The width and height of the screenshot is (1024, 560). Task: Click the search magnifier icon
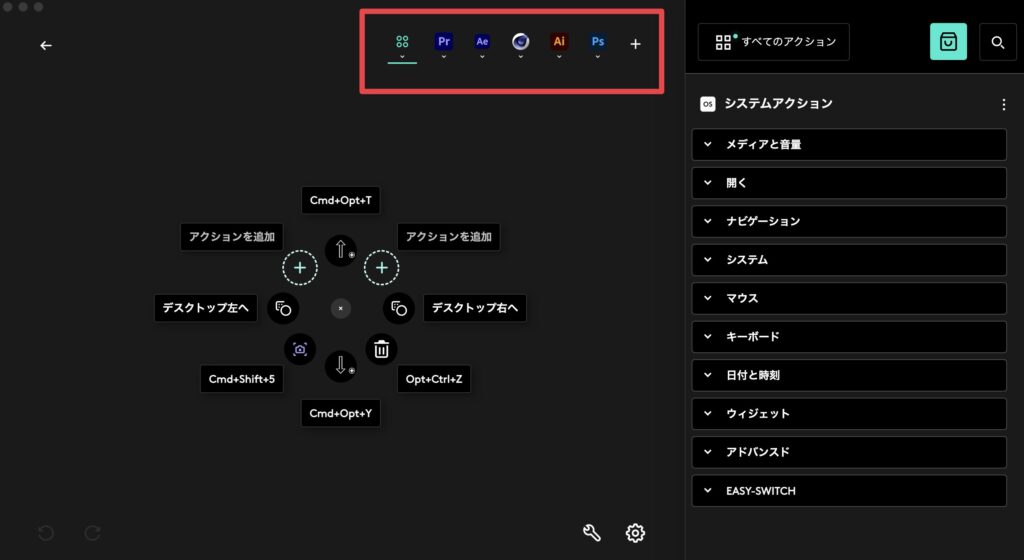click(997, 42)
